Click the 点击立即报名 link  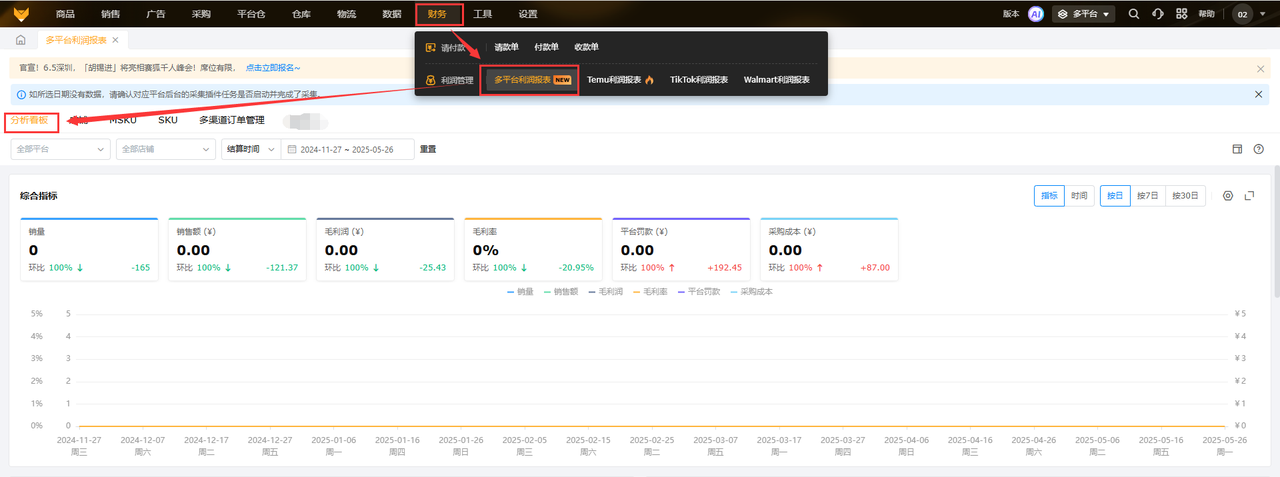273,68
